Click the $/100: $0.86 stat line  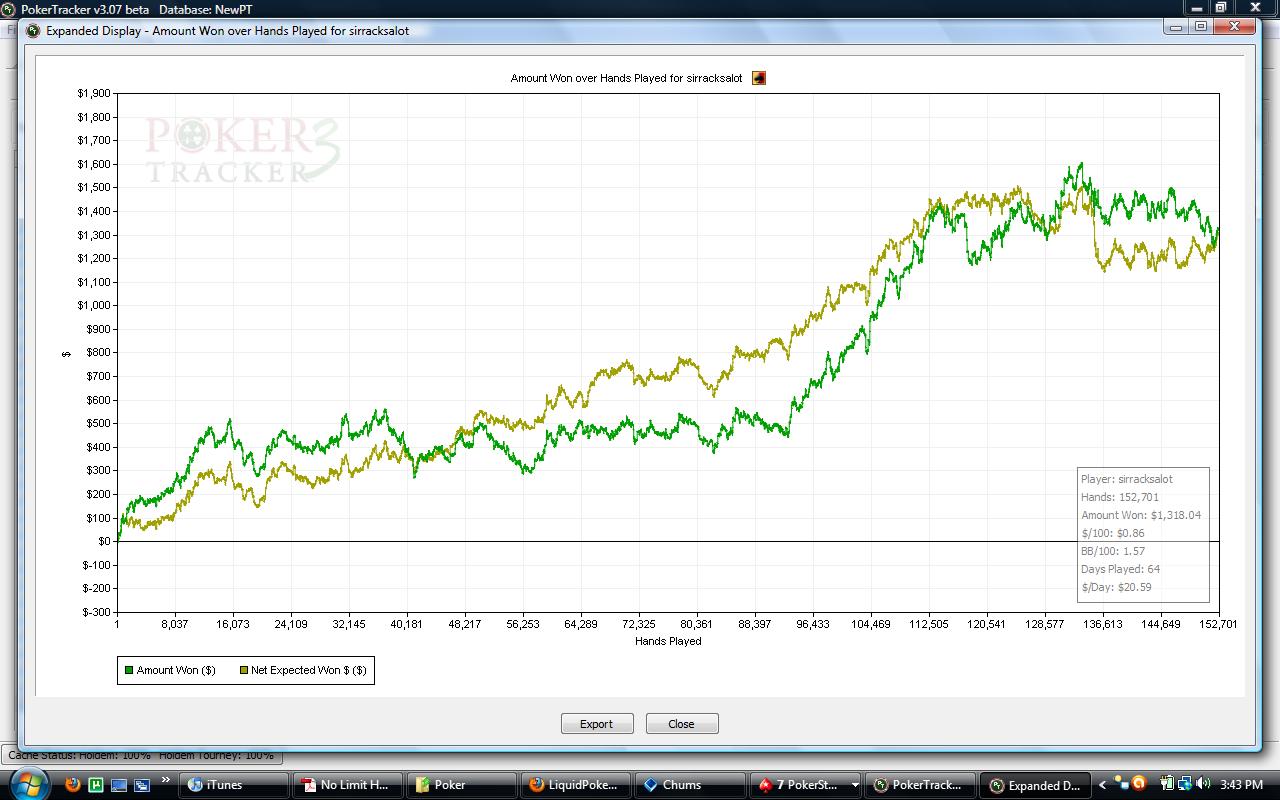1113,533
